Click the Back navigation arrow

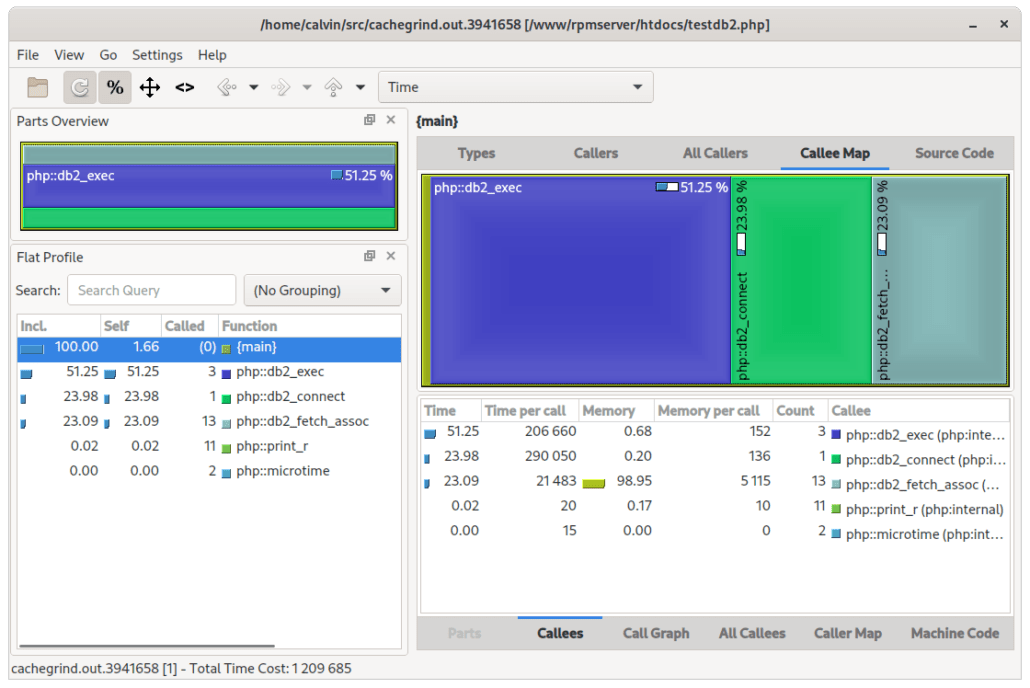tap(227, 88)
